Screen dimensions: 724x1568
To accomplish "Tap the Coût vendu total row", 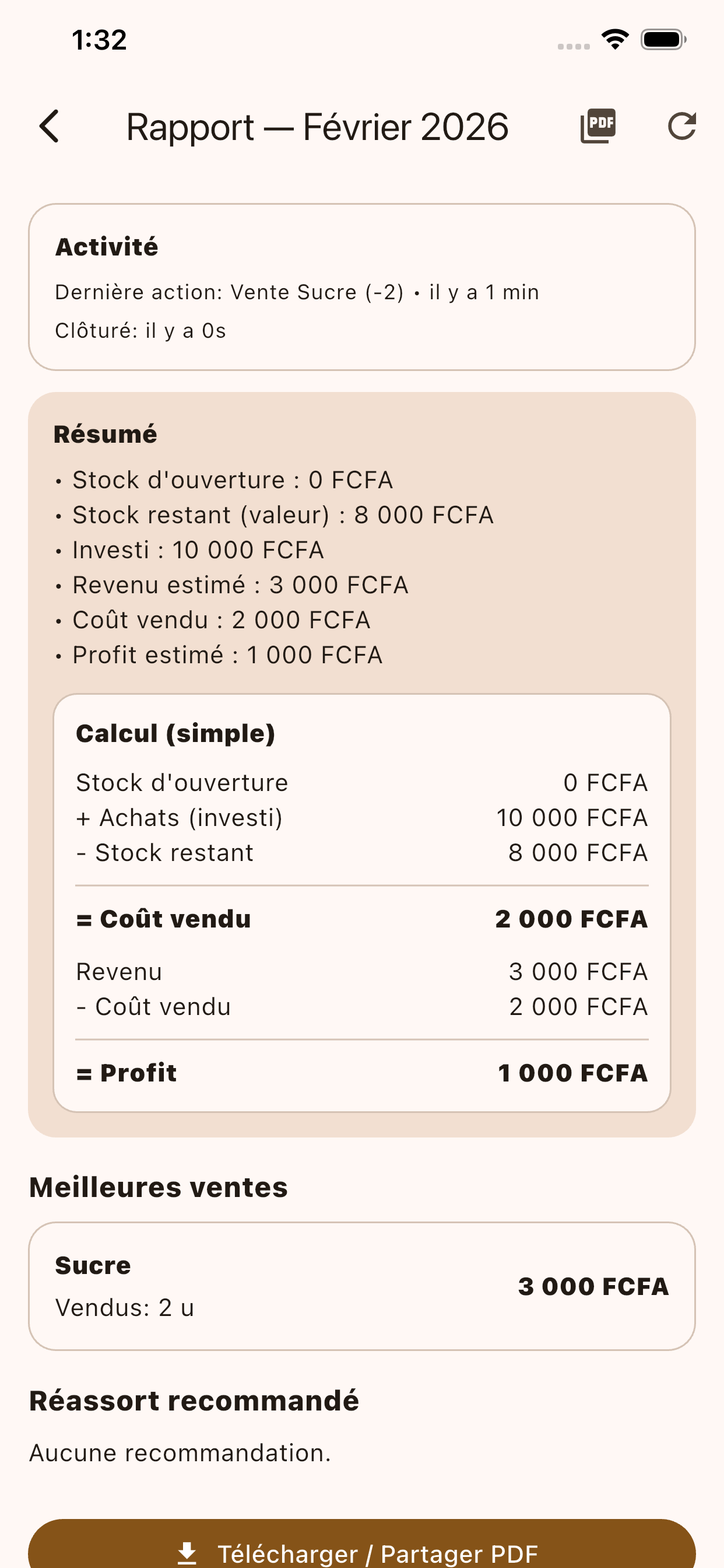I will [x=361, y=919].
